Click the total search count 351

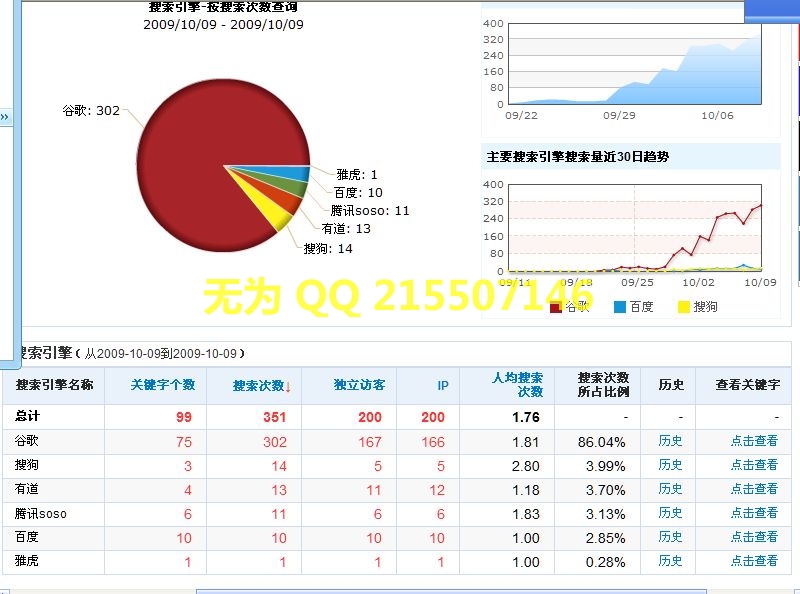point(274,417)
